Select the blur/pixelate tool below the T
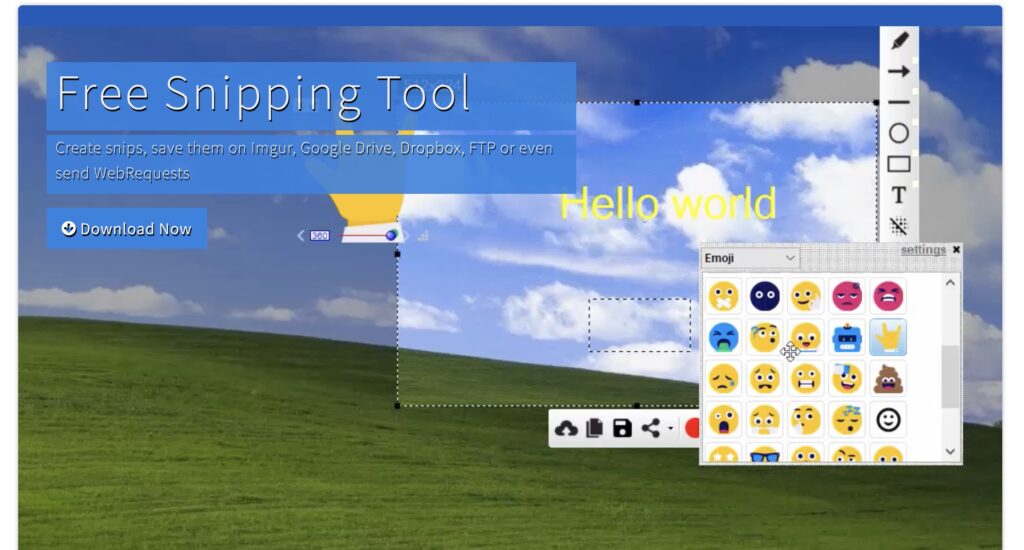This screenshot has height=550, width=1024. (x=899, y=225)
